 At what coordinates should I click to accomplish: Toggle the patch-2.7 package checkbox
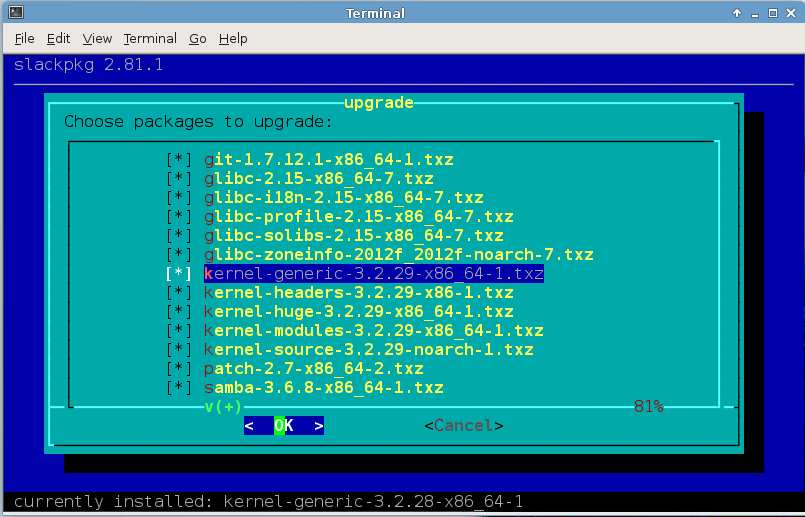coord(179,368)
